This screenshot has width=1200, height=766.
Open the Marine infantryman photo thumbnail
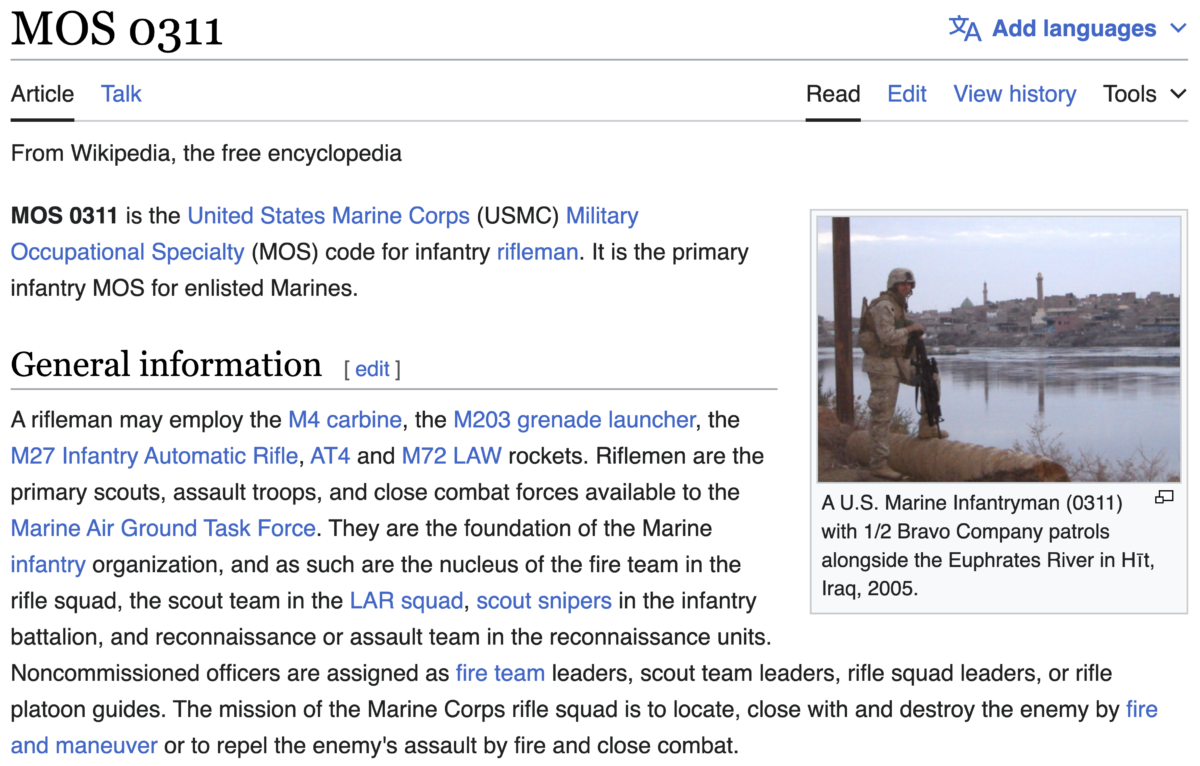pyautogui.click(x=999, y=349)
